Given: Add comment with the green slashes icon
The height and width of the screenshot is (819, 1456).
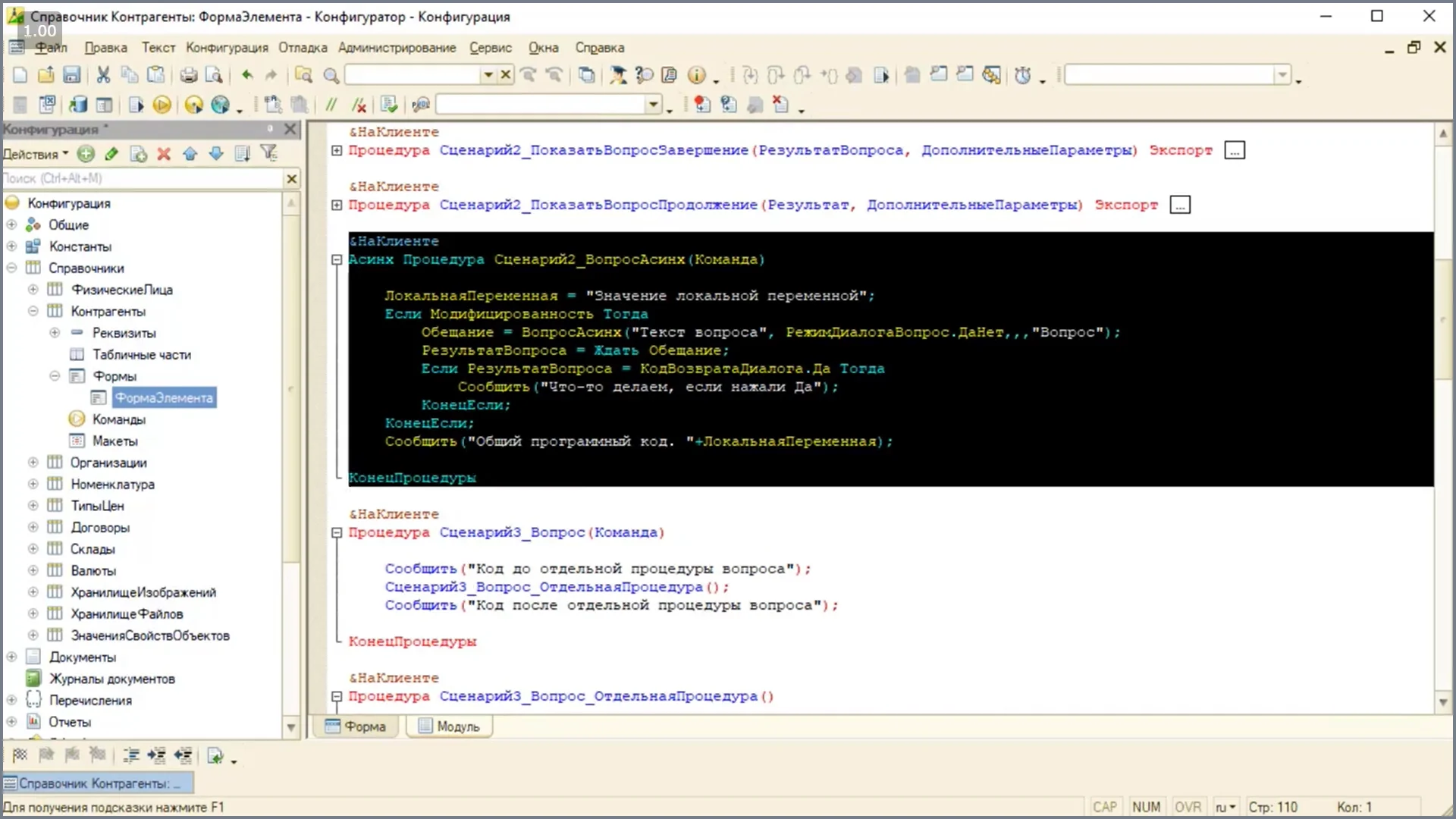Looking at the screenshot, I should pos(331,105).
